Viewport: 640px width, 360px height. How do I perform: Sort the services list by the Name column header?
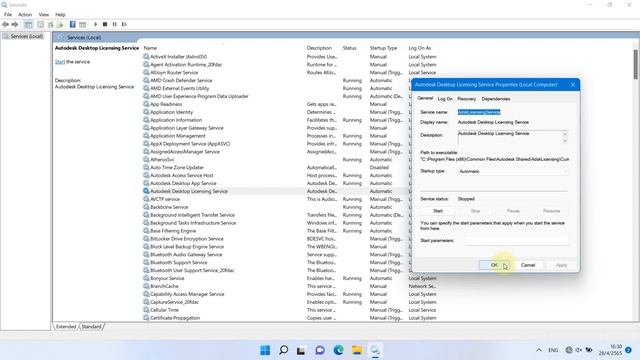pos(150,48)
